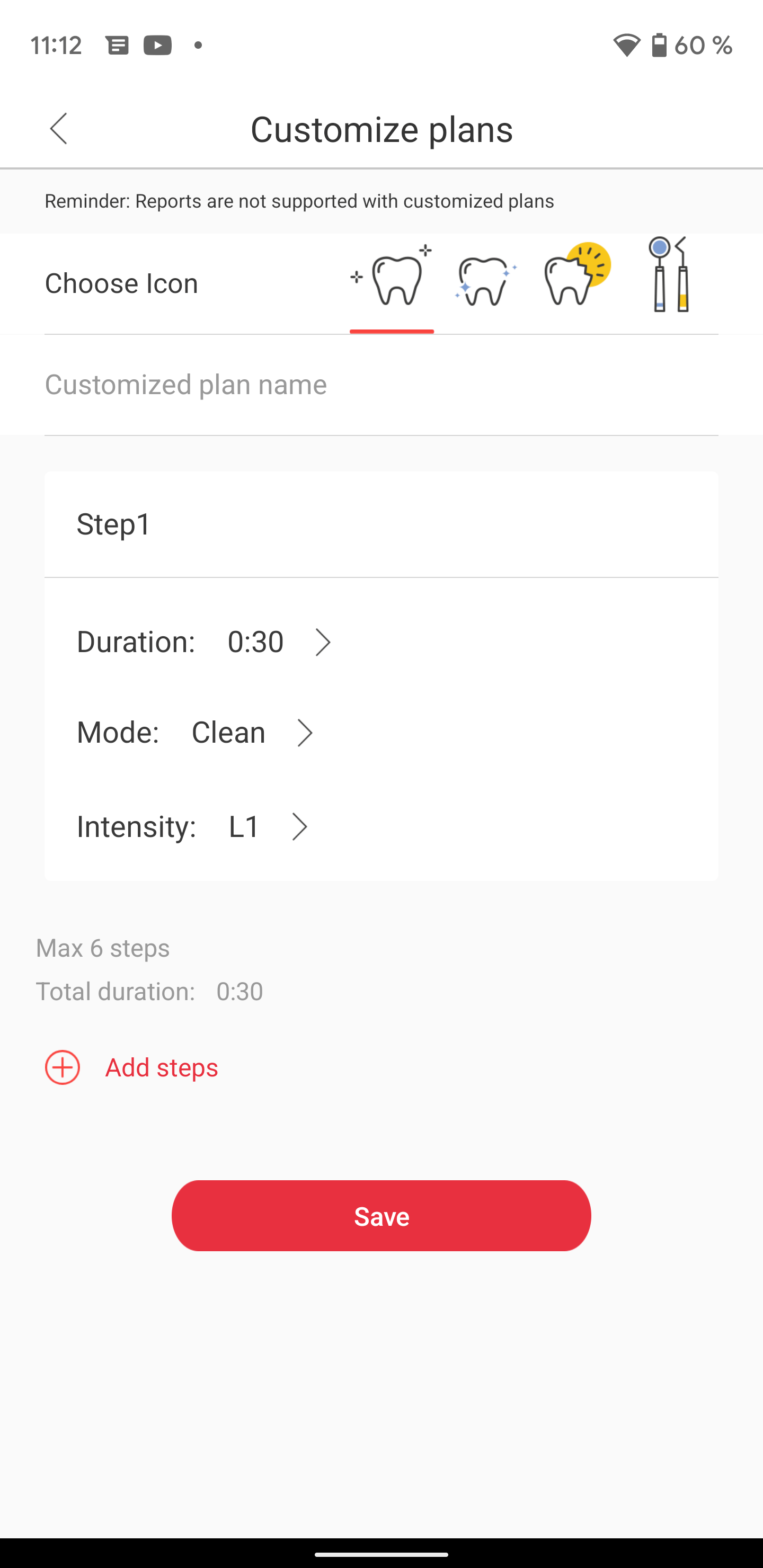Screen dimensions: 763x1568
Task: Tap the L1 intensity value
Action: [x=244, y=826]
